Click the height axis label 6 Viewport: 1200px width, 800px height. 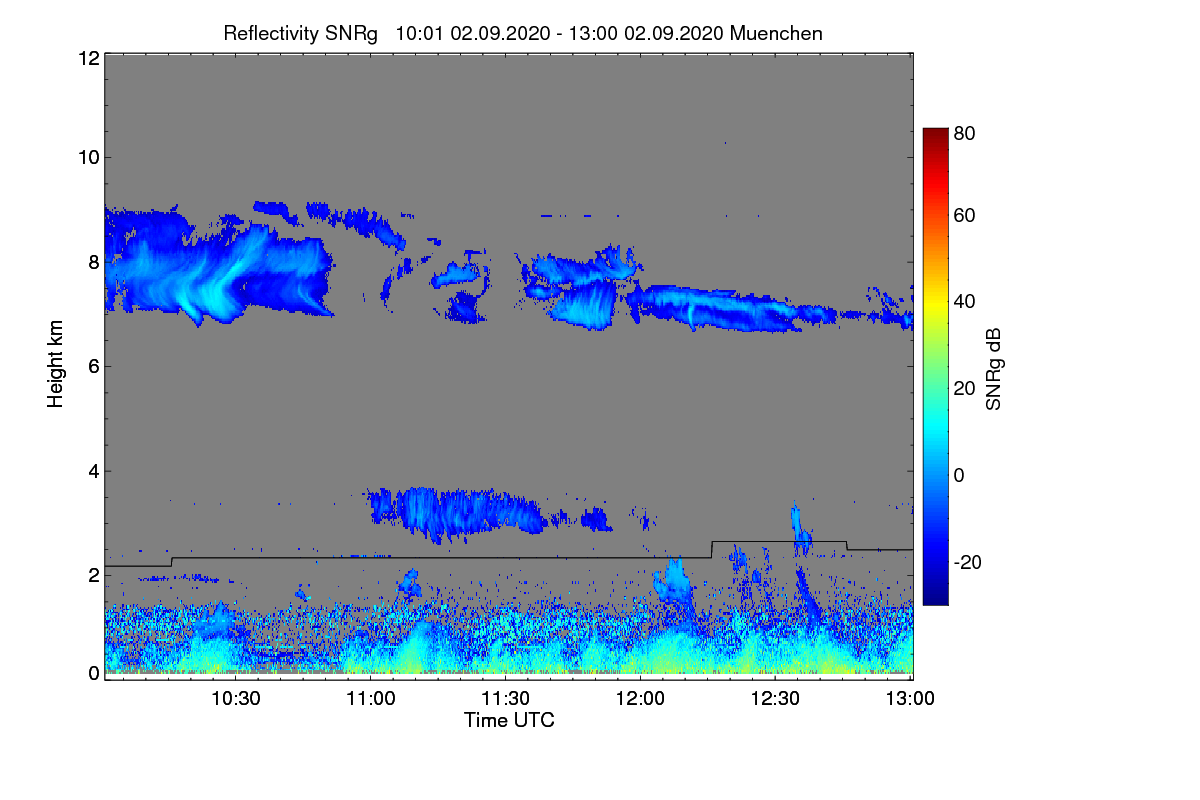click(x=94, y=366)
